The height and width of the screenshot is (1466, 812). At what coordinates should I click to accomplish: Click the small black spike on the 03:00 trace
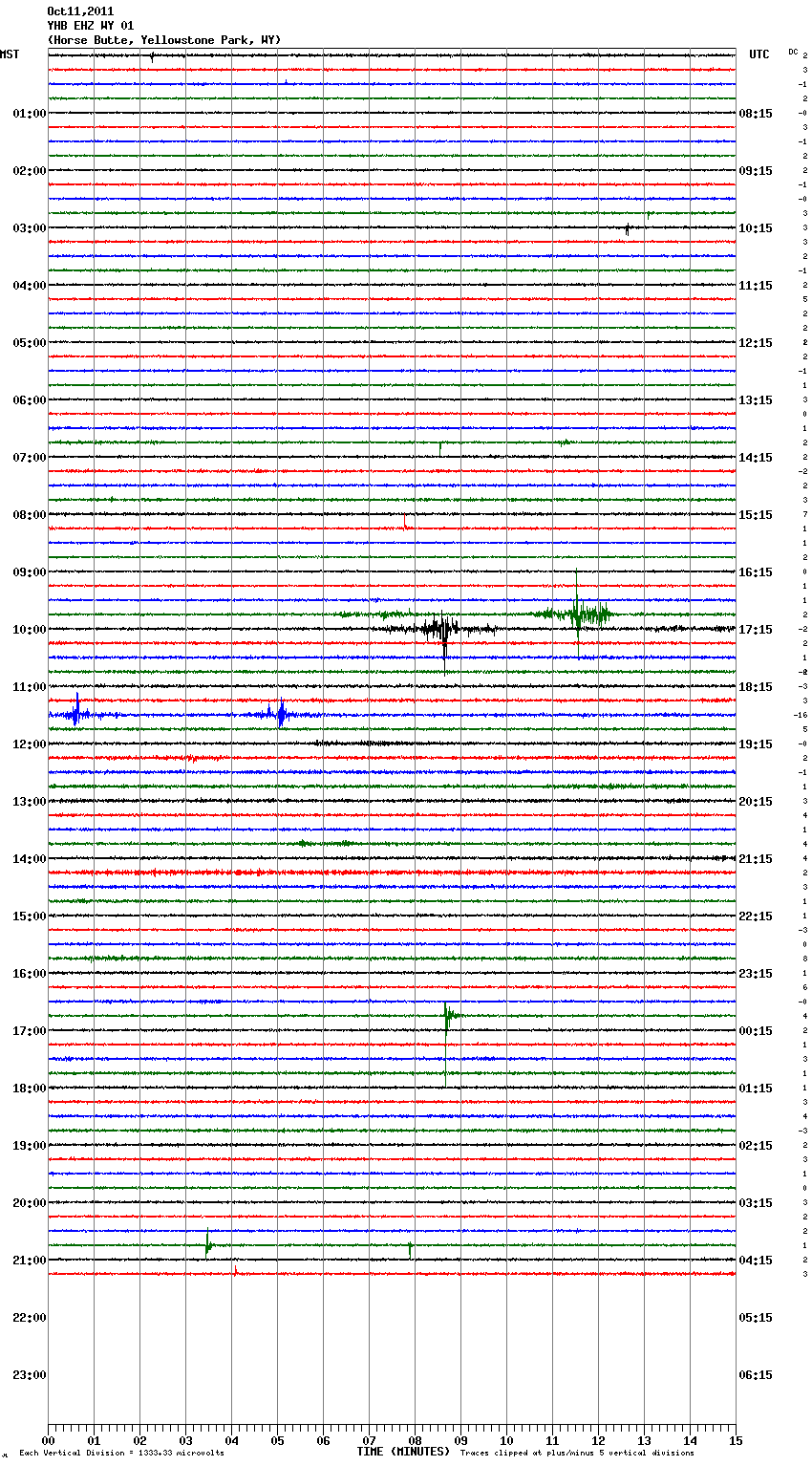(627, 229)
